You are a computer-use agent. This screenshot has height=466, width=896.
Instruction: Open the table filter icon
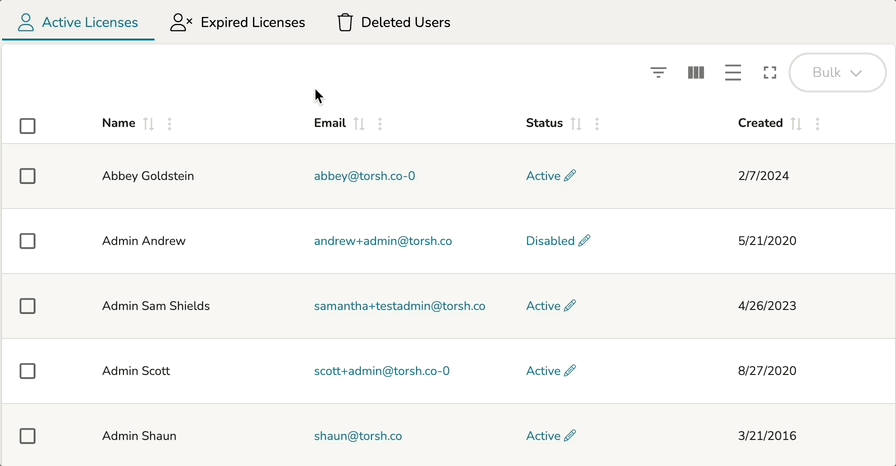point(658,73)
